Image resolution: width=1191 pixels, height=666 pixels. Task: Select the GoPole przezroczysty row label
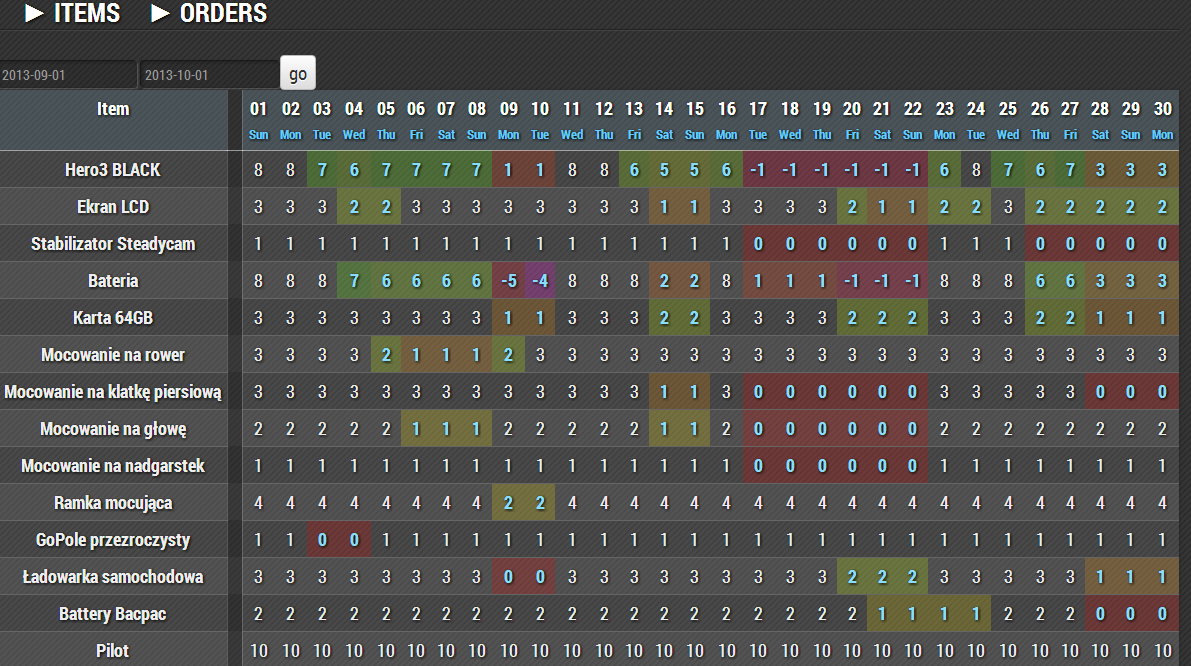tap(113, 540)
